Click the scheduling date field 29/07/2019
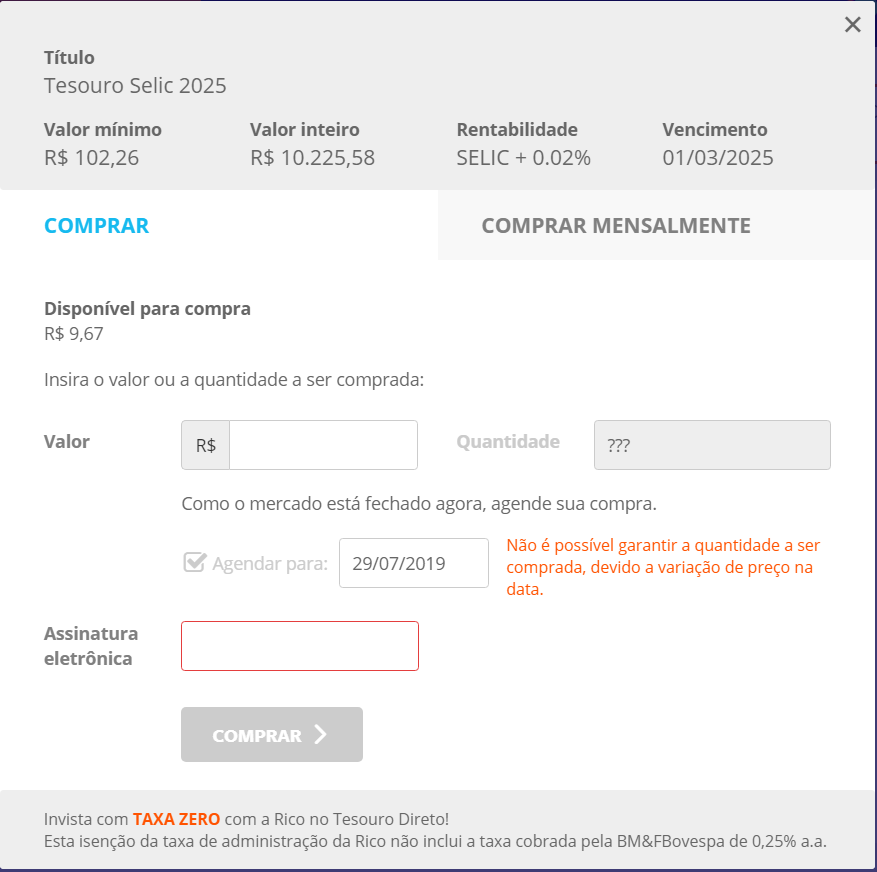 click(x=413, y=563)
